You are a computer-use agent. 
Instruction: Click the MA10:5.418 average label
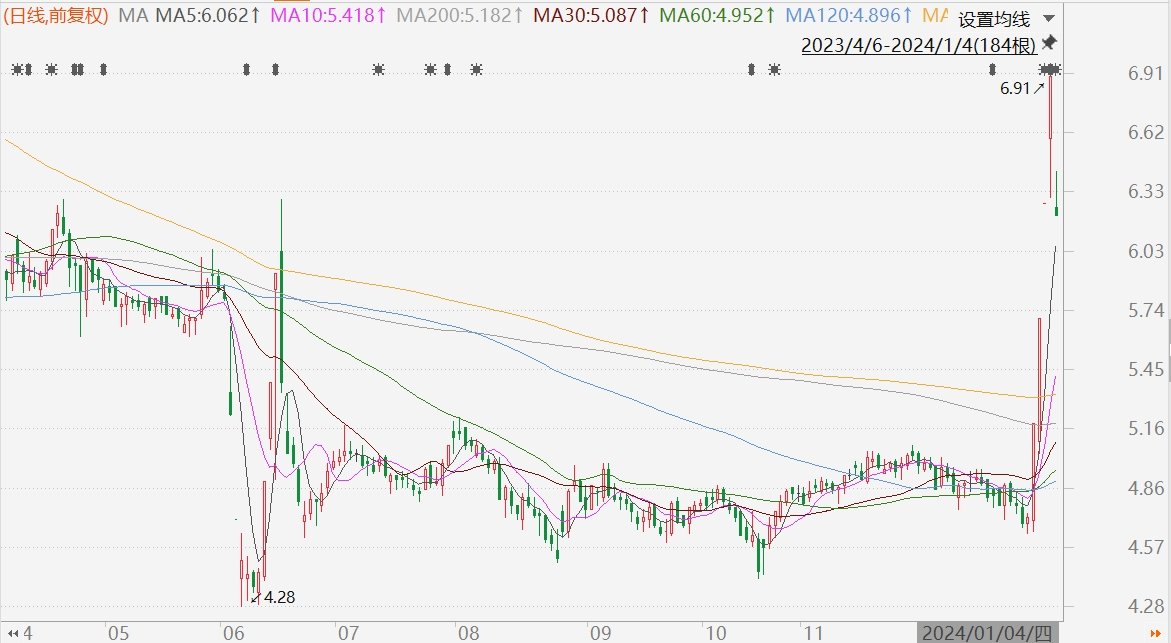pos(329,14)
